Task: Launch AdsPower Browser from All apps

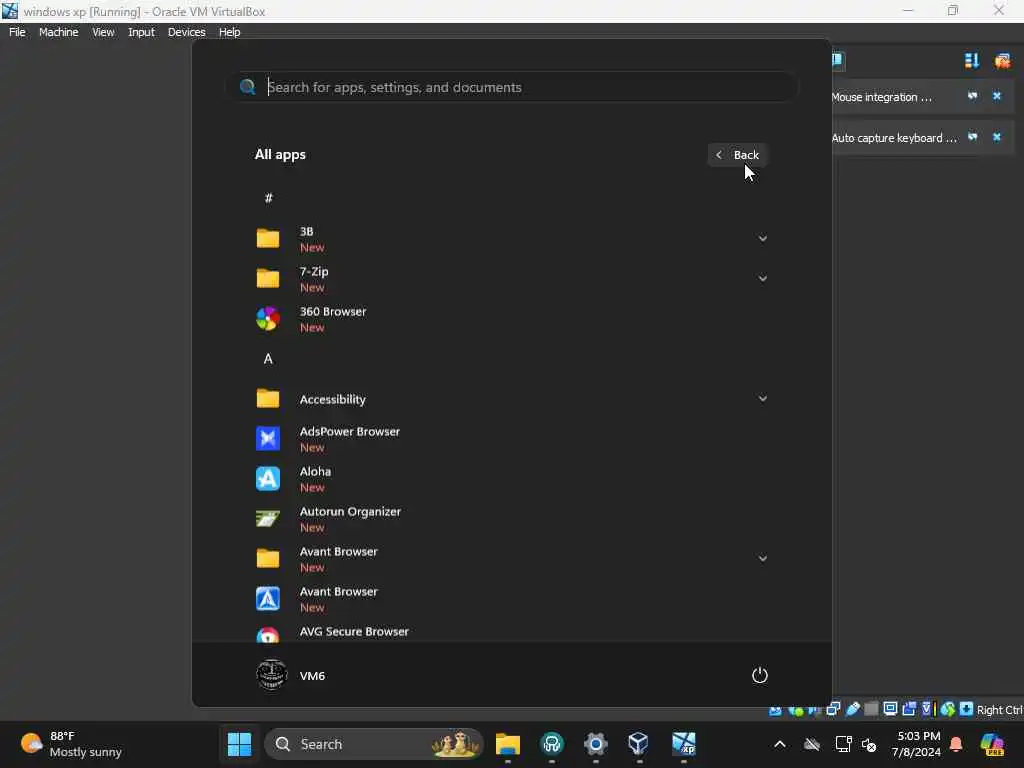Action: (x=511, y=439)
